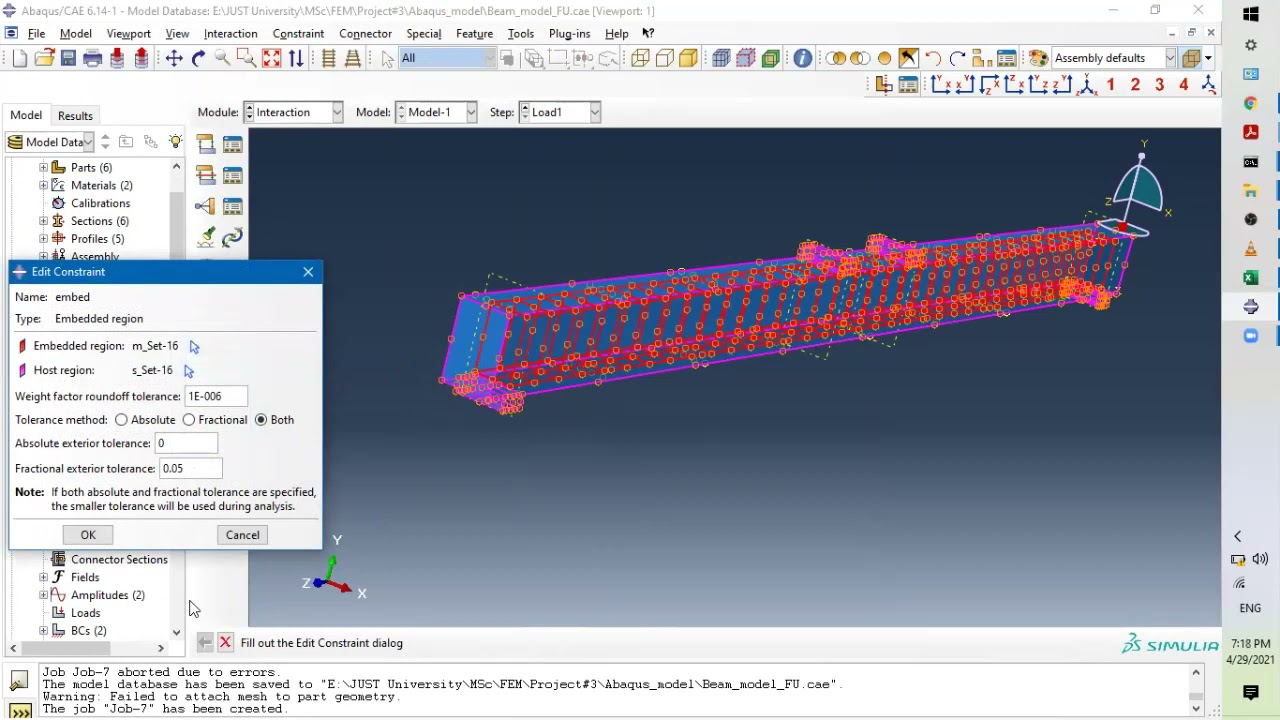This screenshot has height=720, width=1280.
Task: Select the Box Zoom tool
Action: point(247,58)
